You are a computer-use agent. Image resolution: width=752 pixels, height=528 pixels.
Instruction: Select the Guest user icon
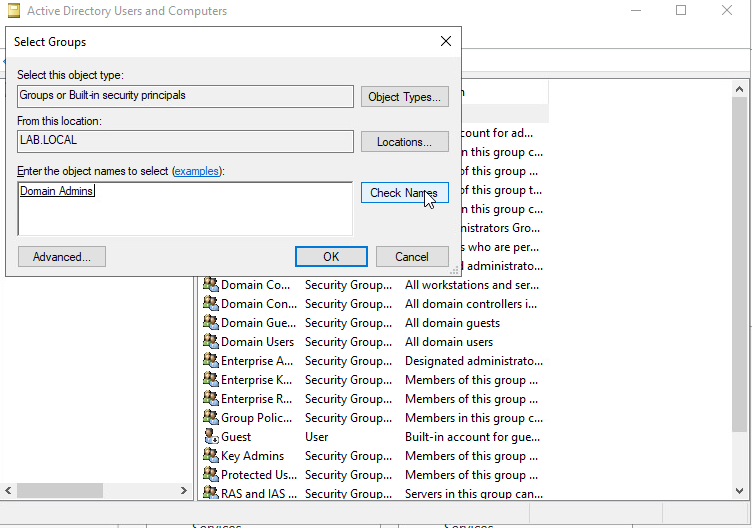coord(211,436)
